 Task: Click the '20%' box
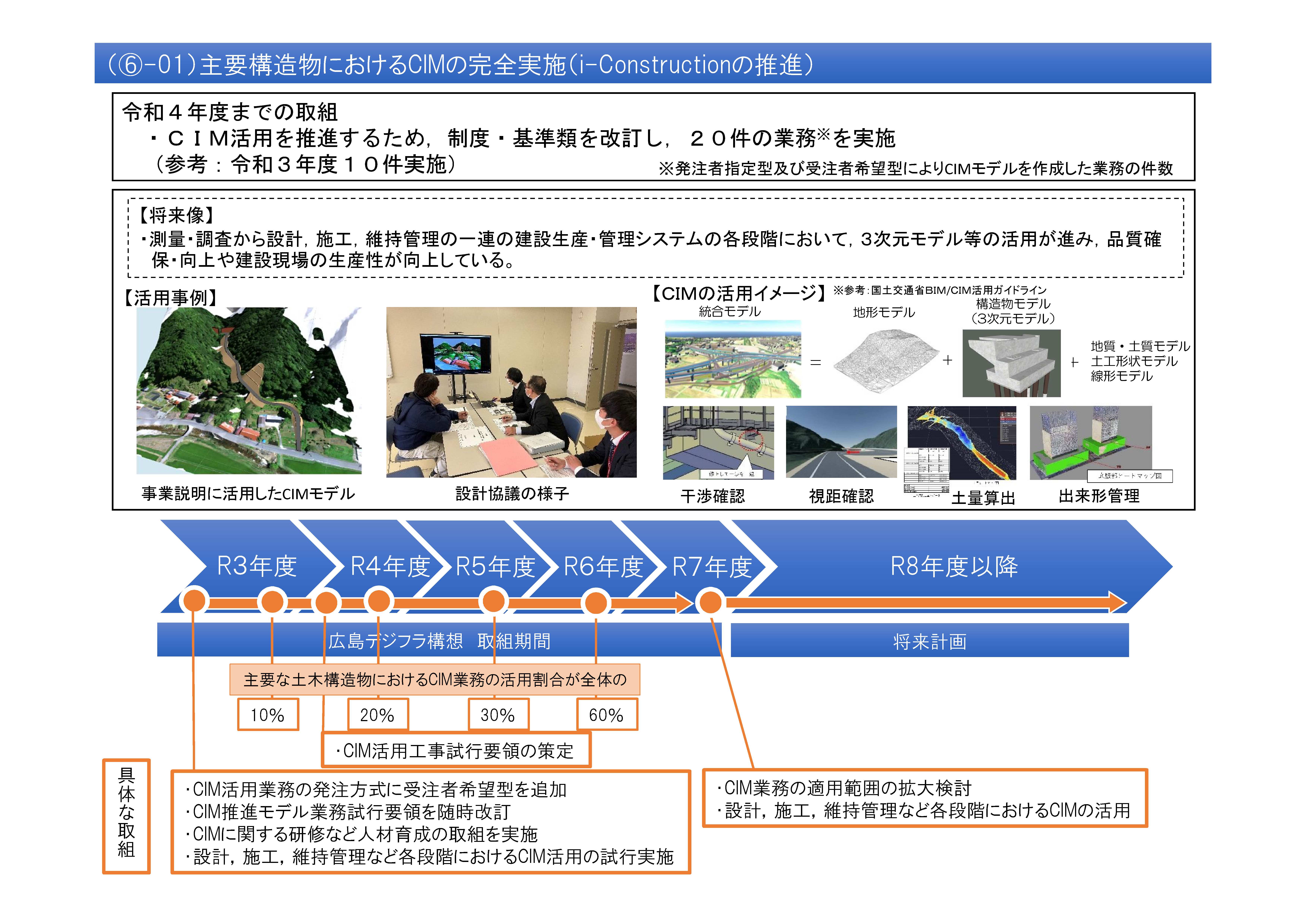coord(378,714)
